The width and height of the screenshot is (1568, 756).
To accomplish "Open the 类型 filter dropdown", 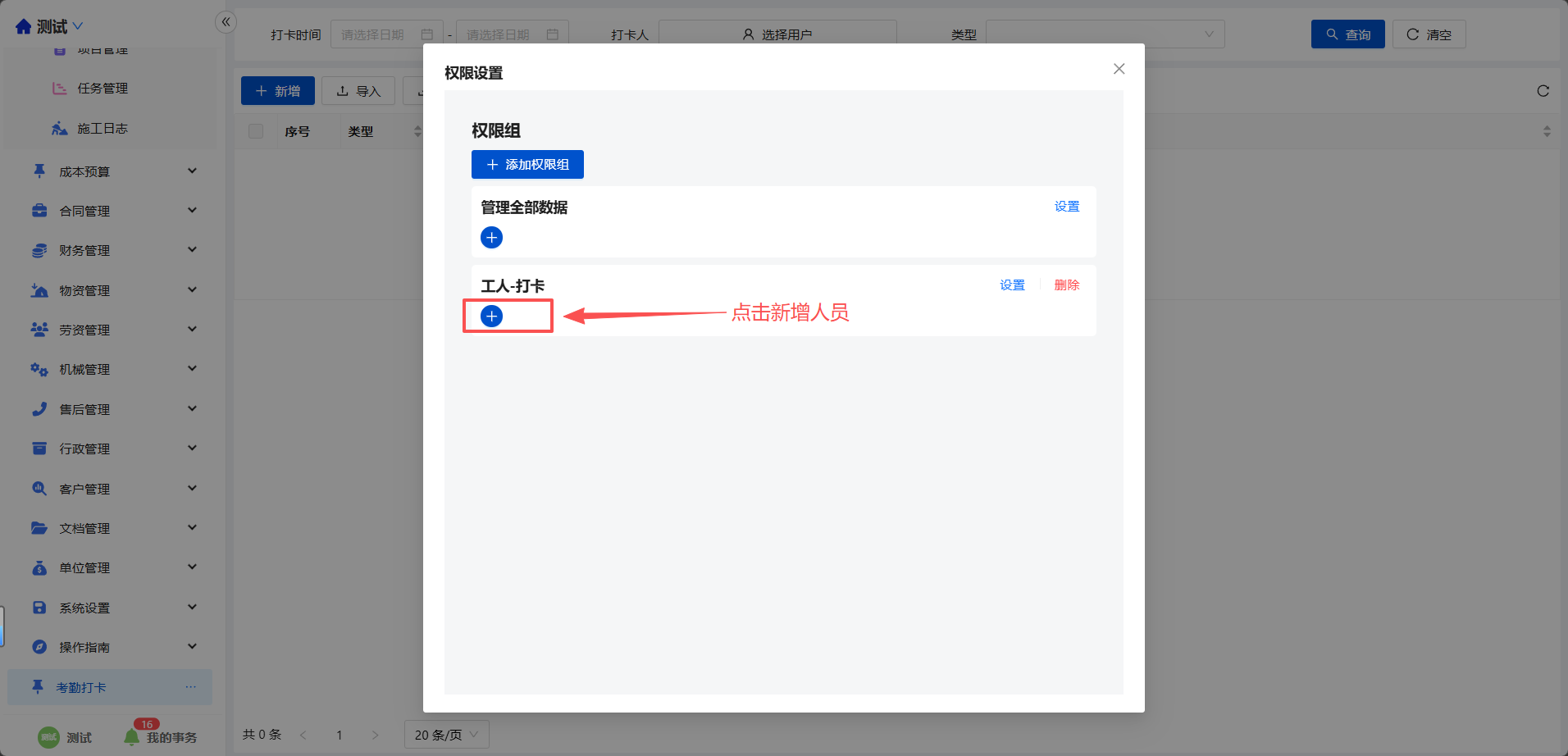I will pyautogui.click(x=1104, y=34).
